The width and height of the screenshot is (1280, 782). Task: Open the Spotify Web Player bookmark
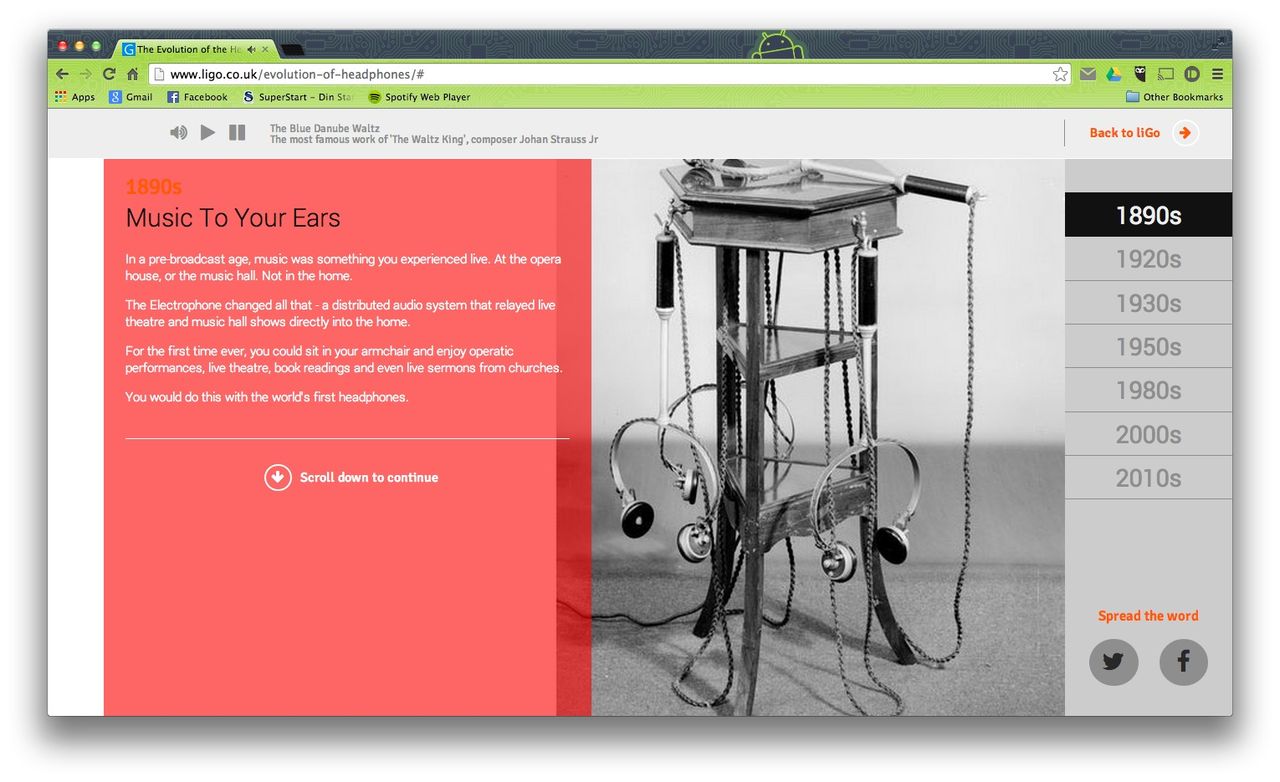pos(419,97)
